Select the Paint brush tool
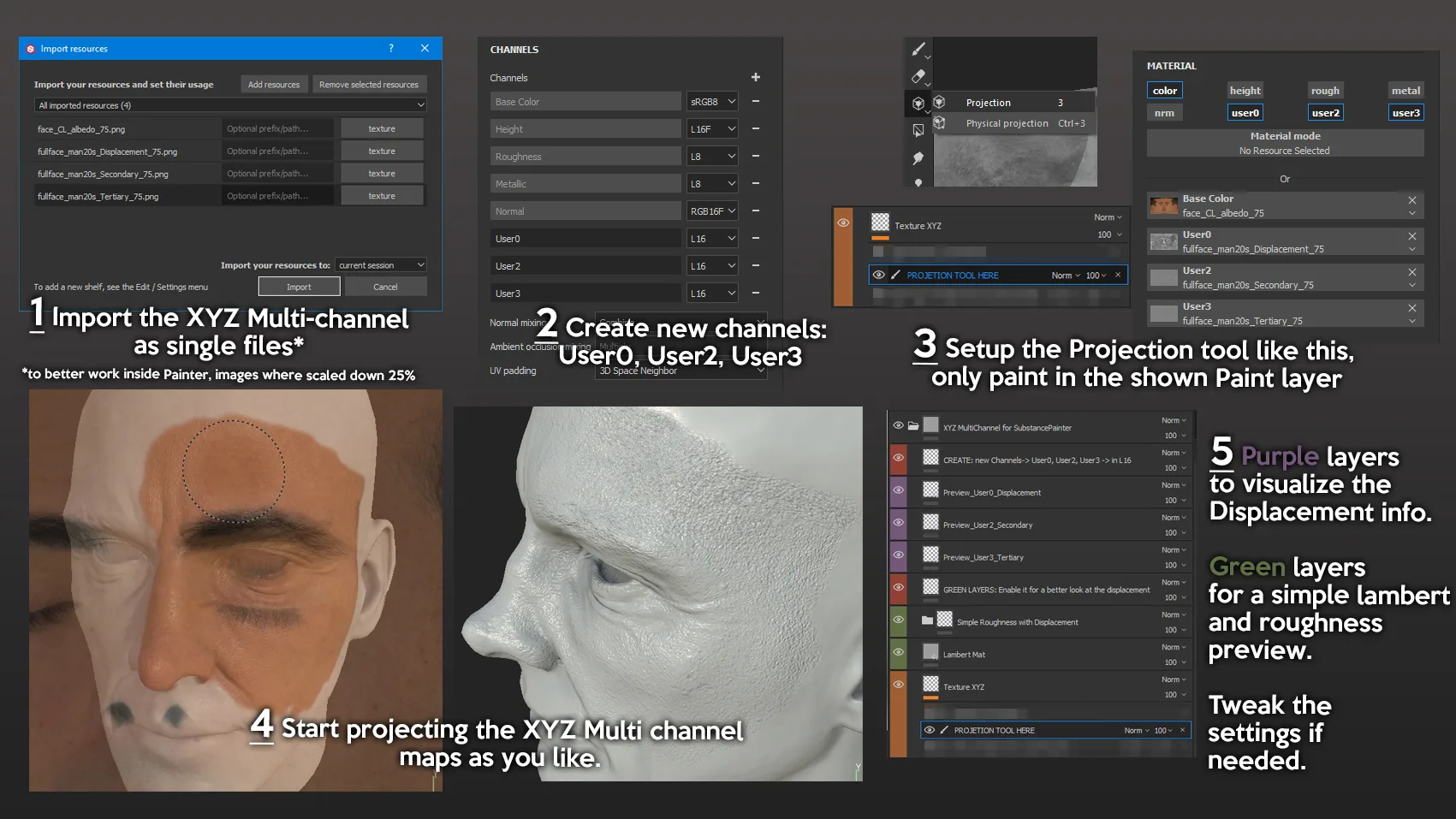The height and width of the screenshot is (819, 1456). pos(919,50)
